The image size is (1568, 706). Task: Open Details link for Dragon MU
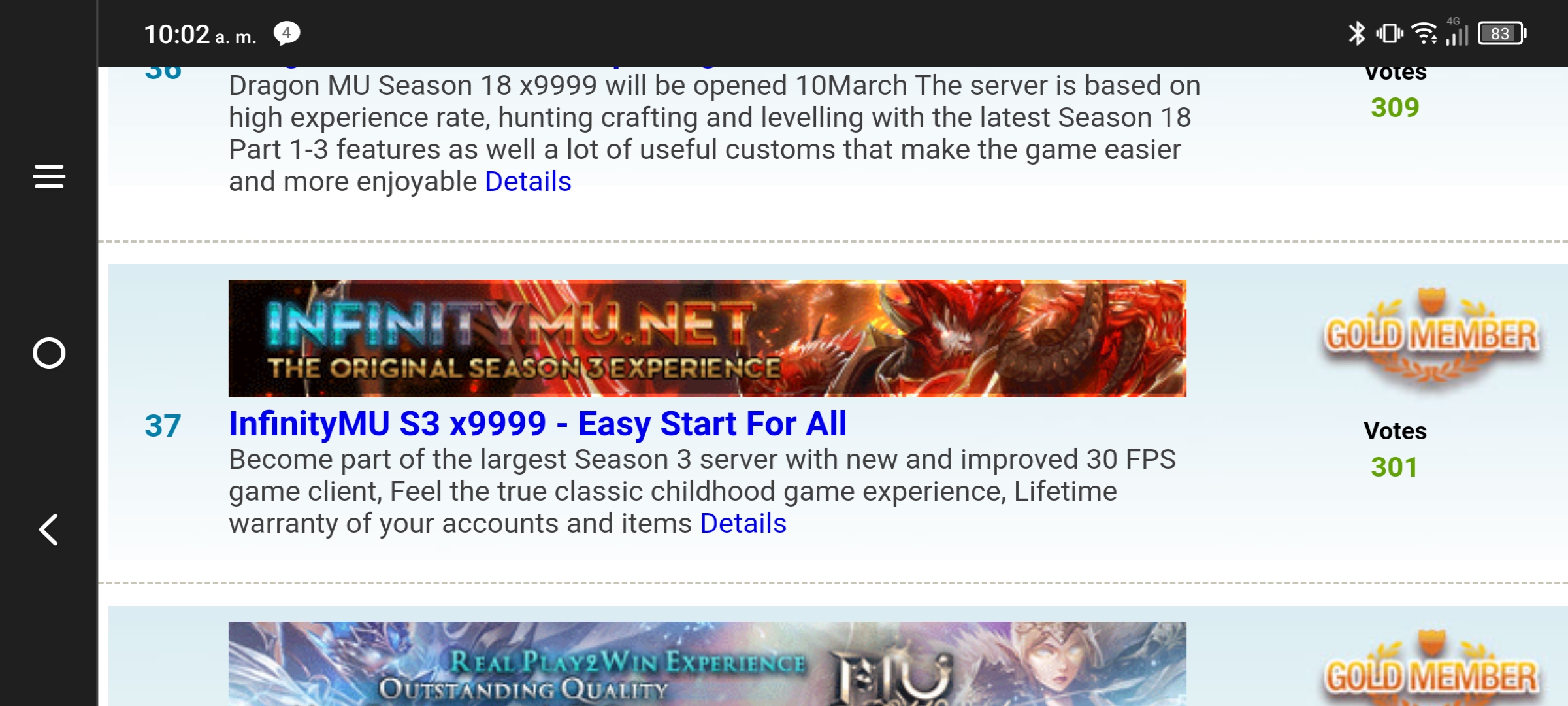(x=528, y=182)
